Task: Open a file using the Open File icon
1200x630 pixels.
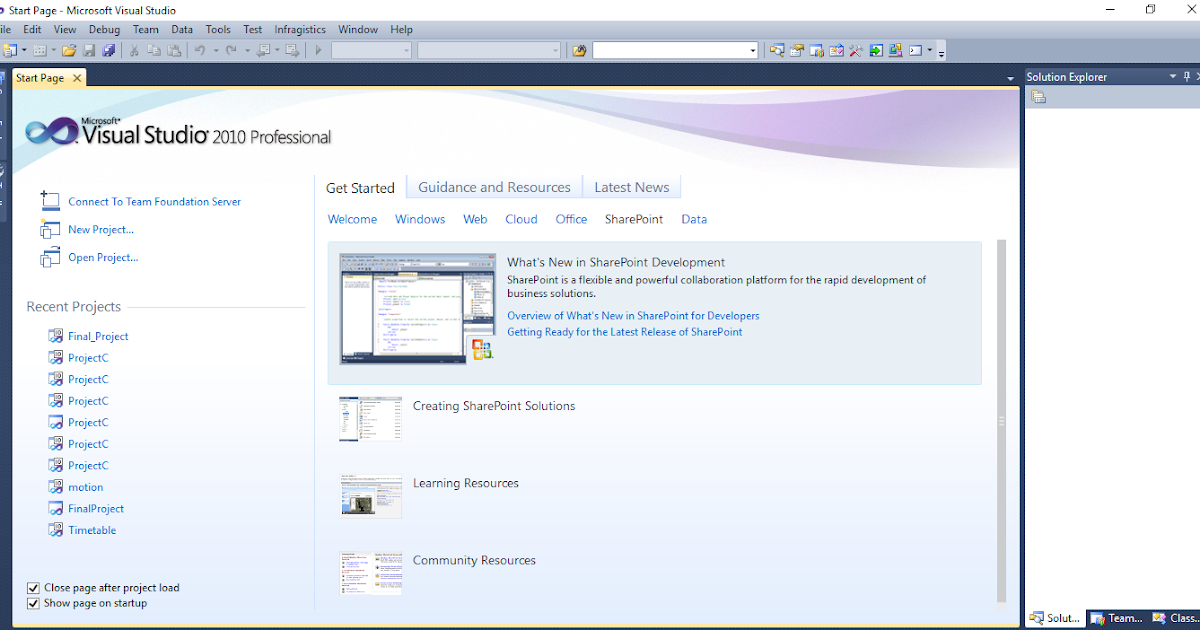Action: pos(69,50)
